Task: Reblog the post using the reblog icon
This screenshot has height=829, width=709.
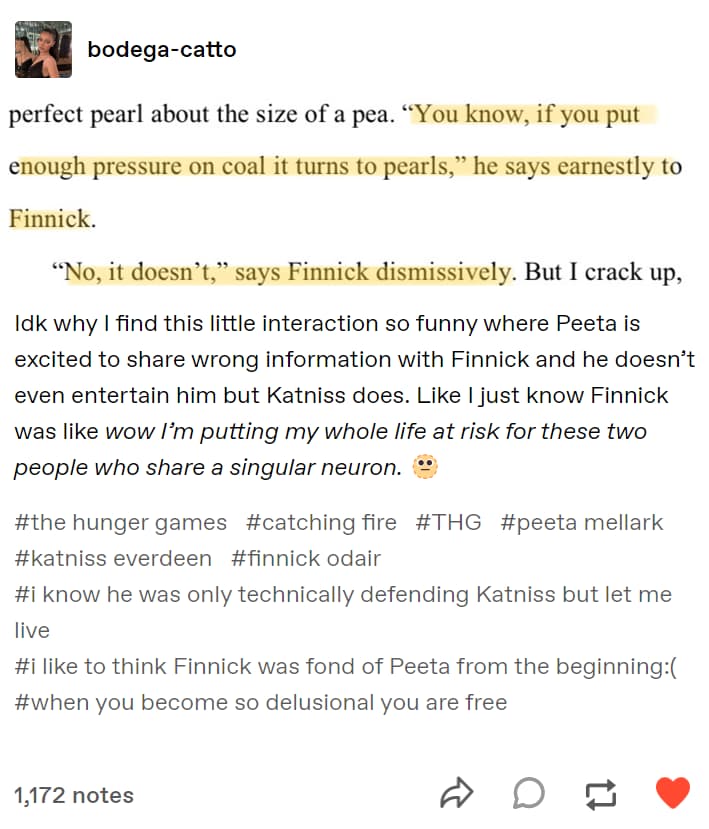Action: [600, 794]
